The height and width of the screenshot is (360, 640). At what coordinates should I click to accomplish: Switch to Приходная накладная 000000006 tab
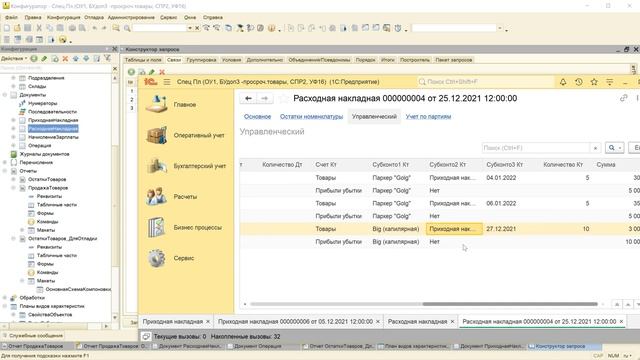295,322
